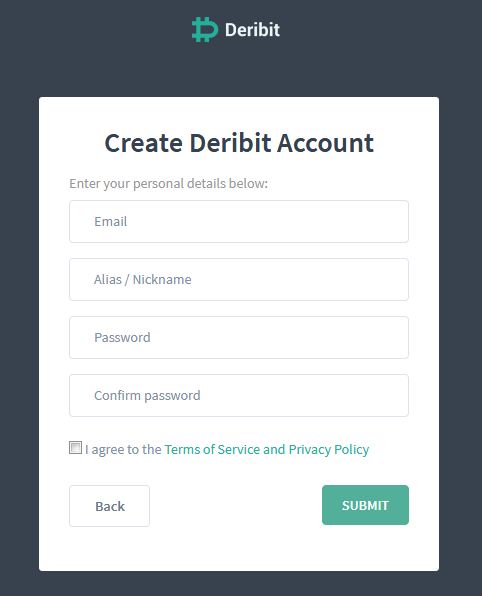482x596 pixels.
Task: Click 'Enter your personal details below' text
Action: tap(168, 184)
